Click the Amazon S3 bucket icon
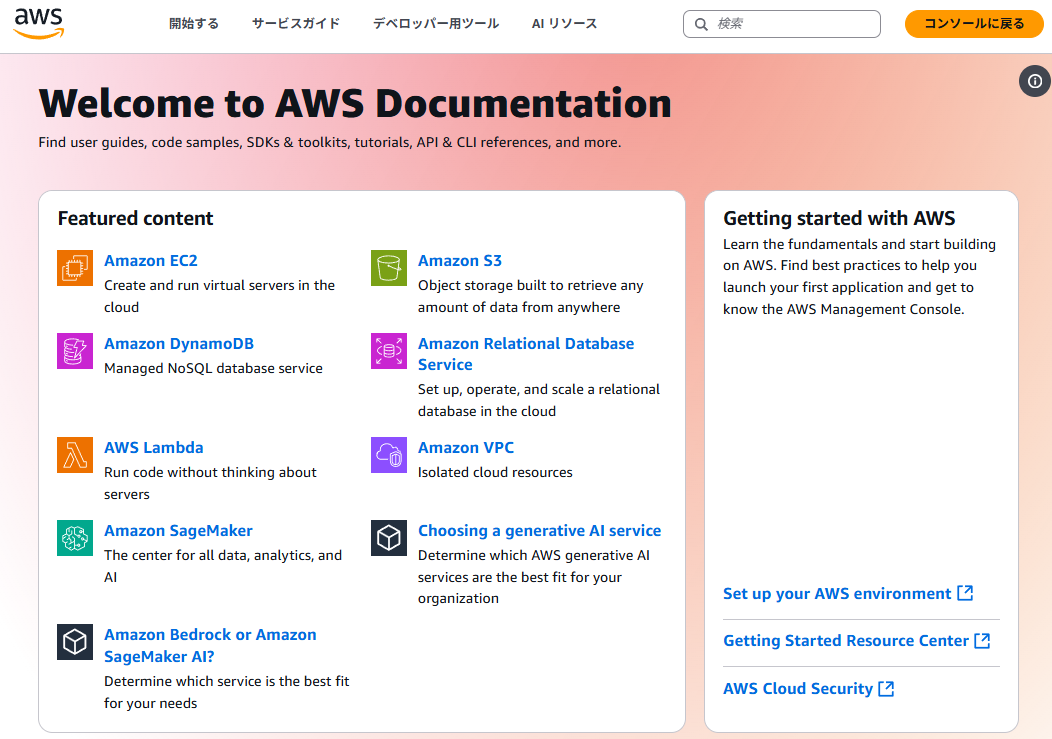1052x739 pixels. [389, 268]
